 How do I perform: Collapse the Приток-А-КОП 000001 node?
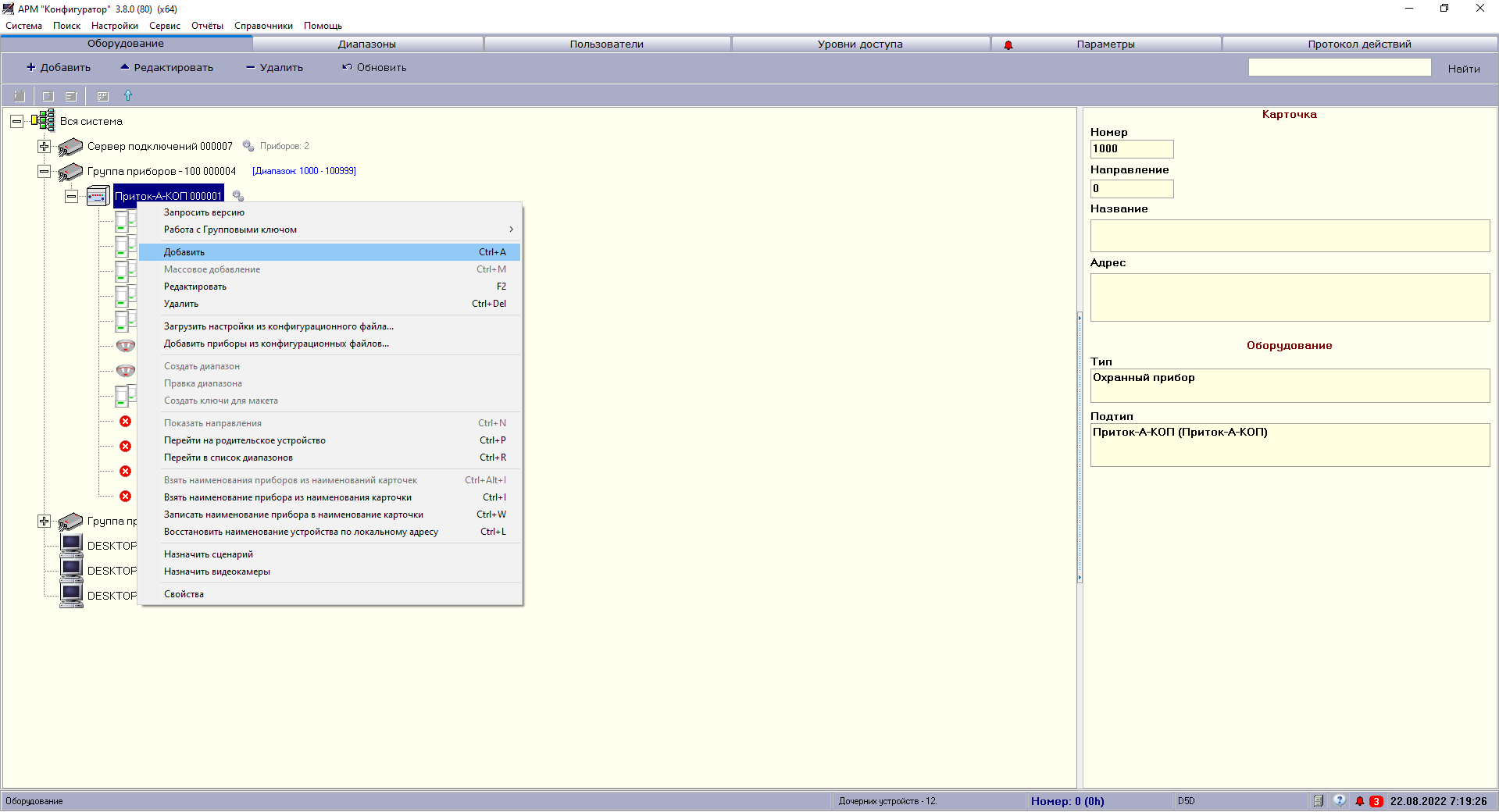pyautogui.click(x=71, y=196)
